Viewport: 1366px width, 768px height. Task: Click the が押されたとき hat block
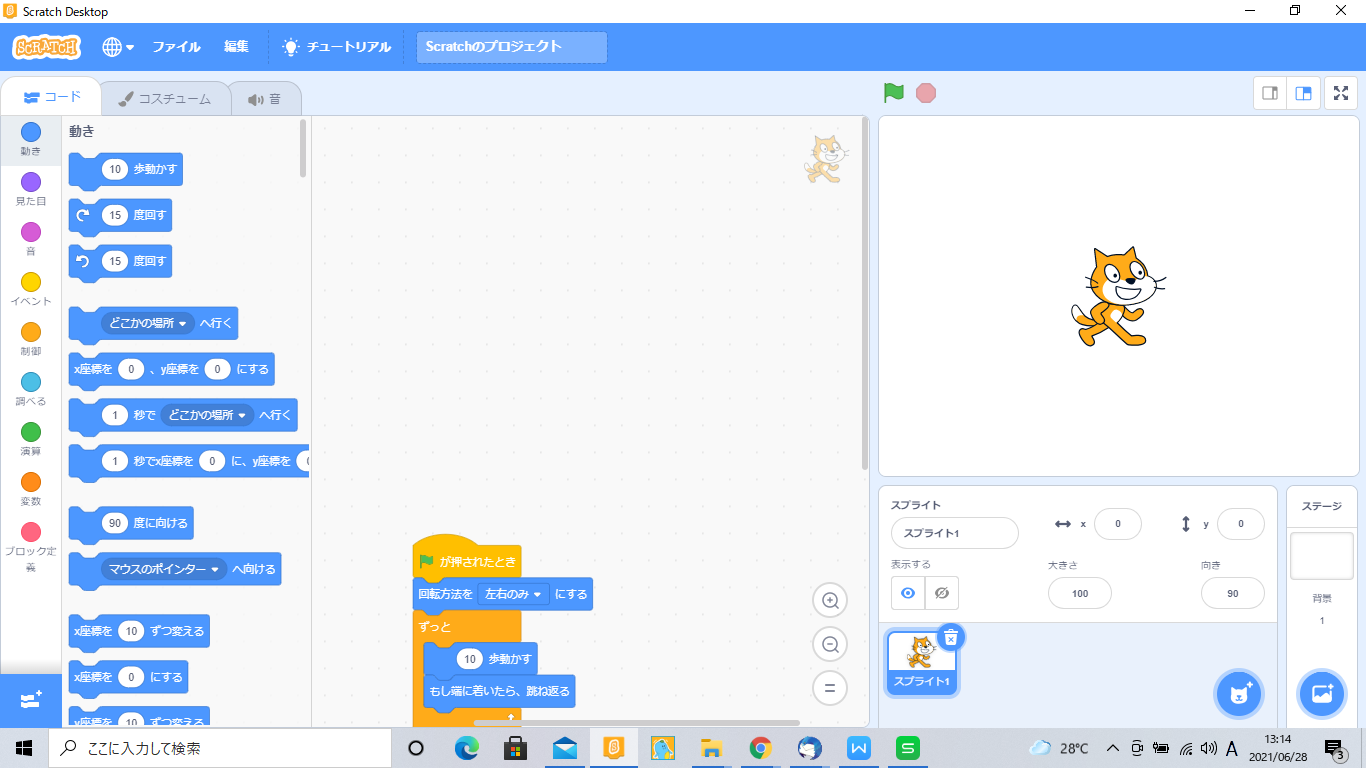tap(468, 558)
